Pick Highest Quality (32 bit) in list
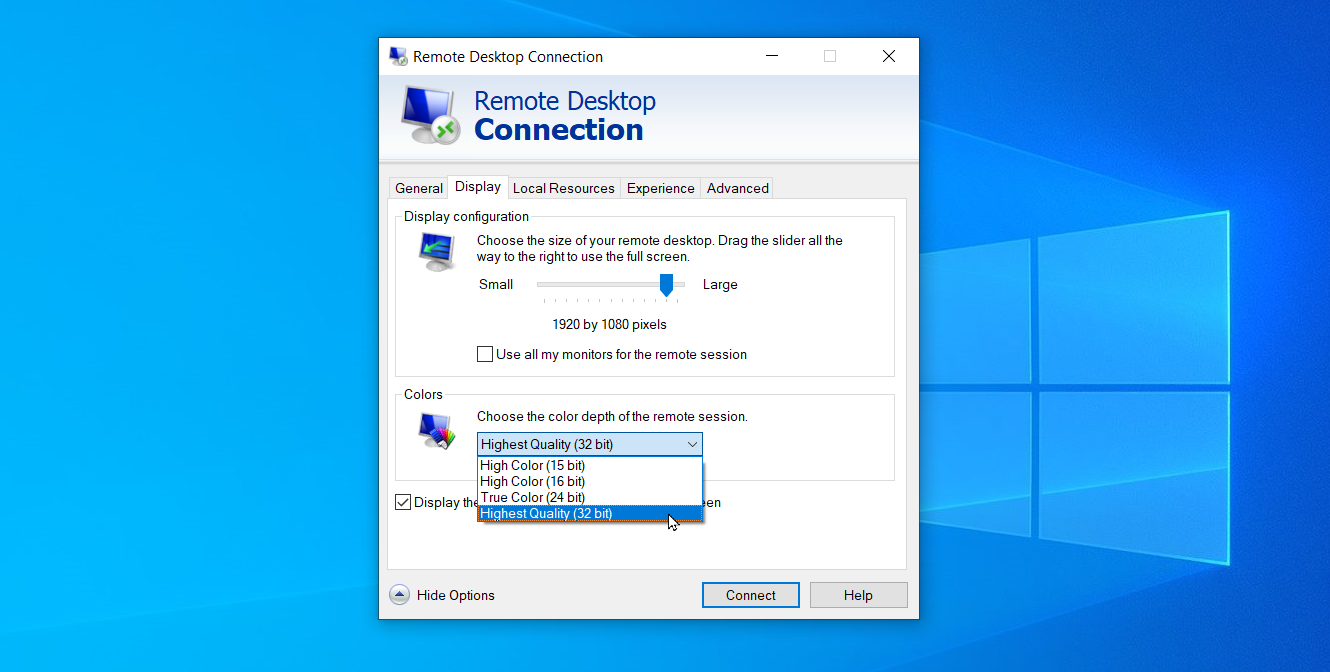Image resolution: width=1330 pixels, height=672 pixels. click(590, 513)
